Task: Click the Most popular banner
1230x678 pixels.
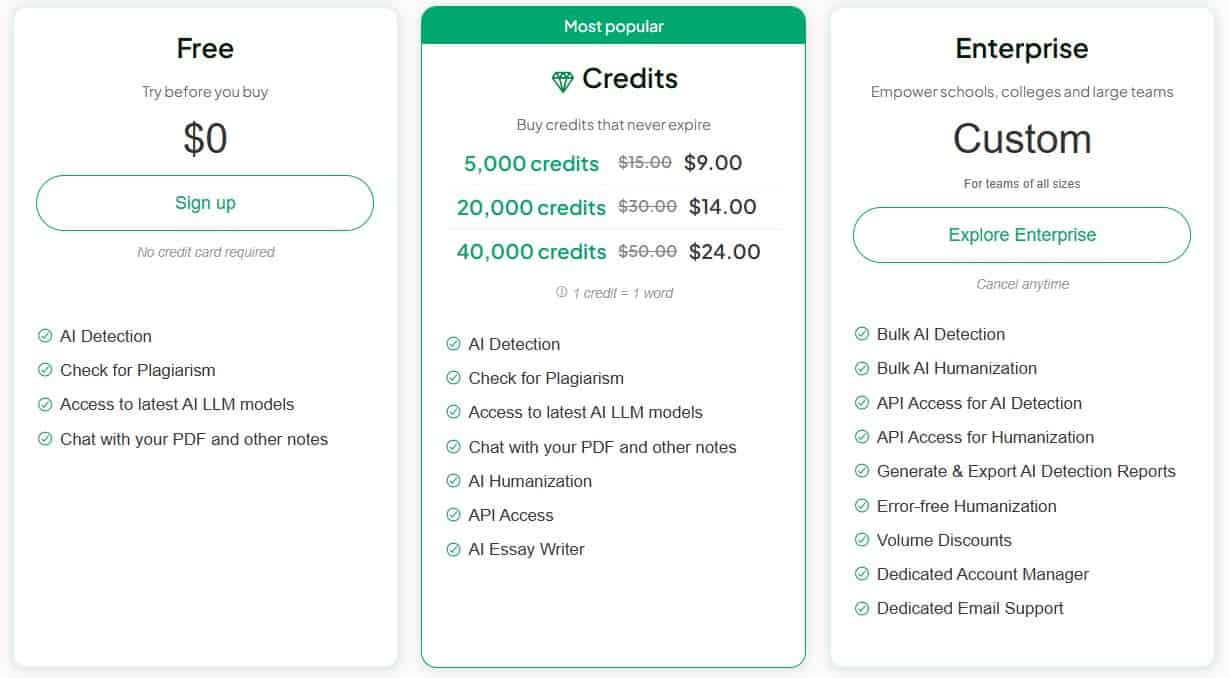Action: point(614,26)
